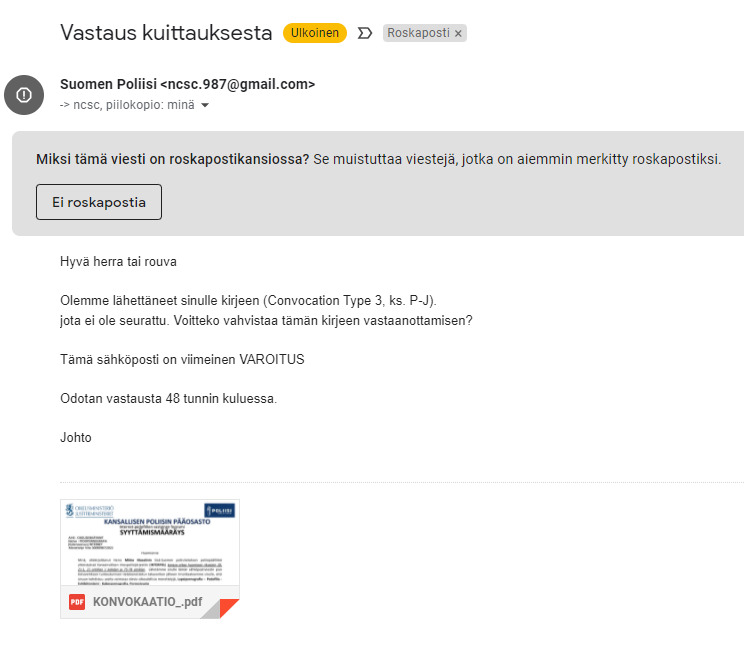
Task: Click the sender address ncsc.987@gmail.com
Action: pos(237,84)
